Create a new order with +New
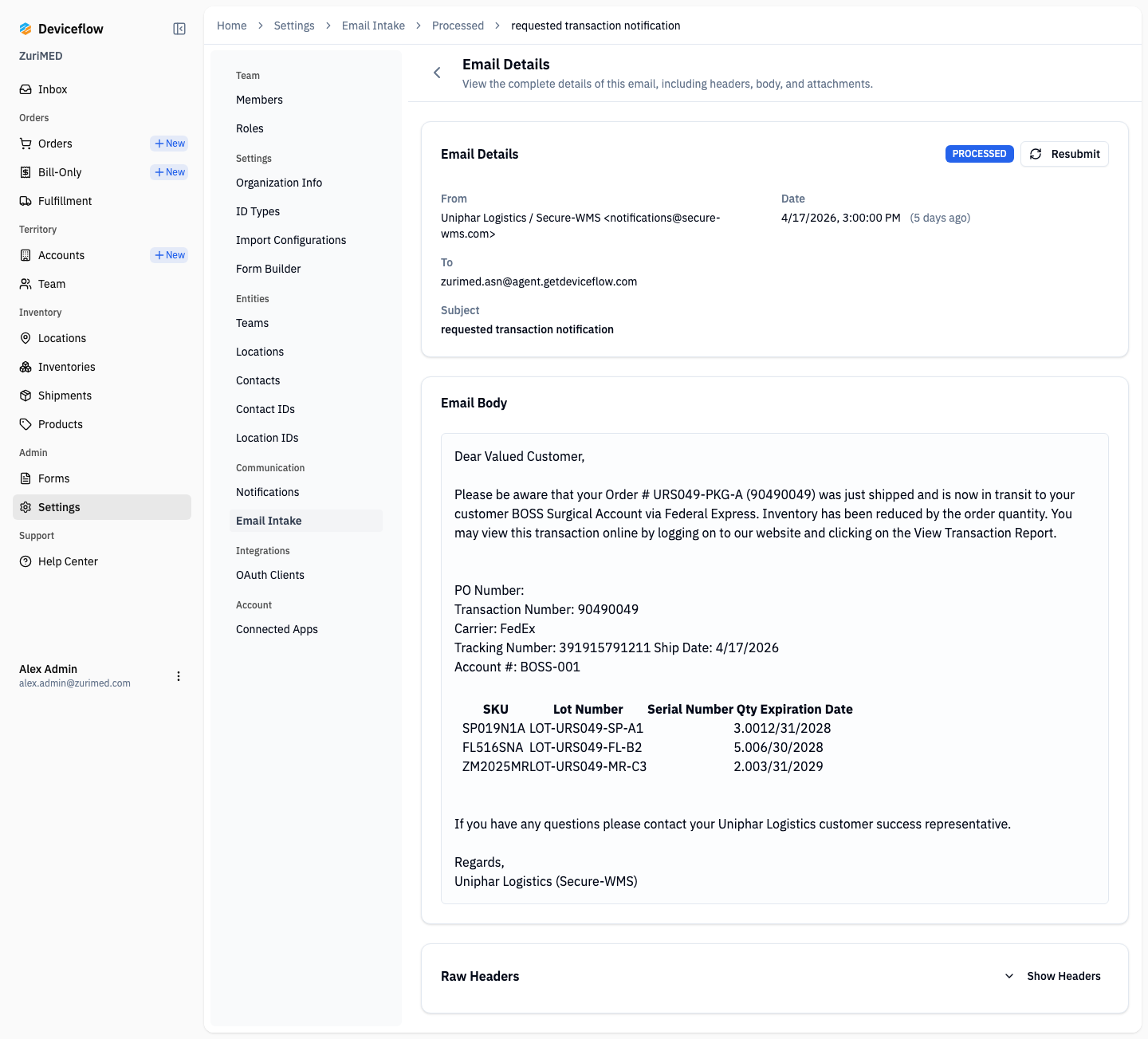The width and height of the screenshot is (1148, 1039). click(170, 144)
